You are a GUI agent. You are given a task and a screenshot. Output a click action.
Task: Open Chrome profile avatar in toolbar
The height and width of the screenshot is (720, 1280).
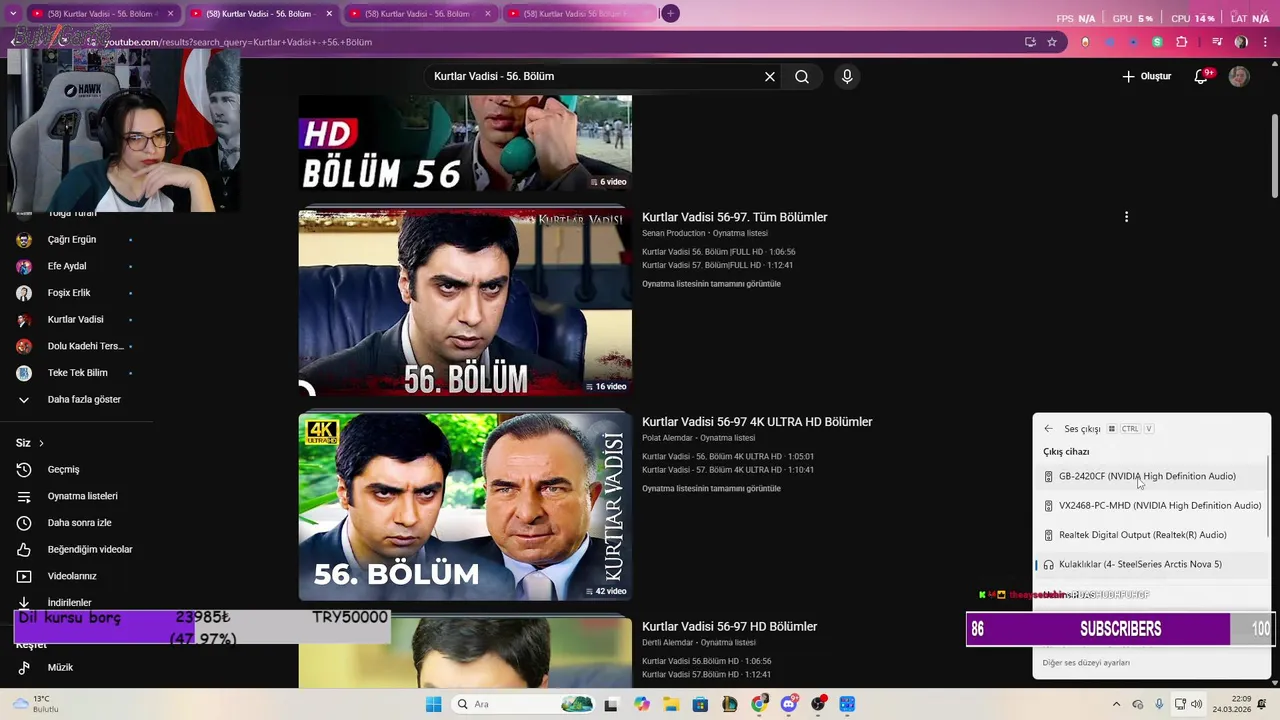[x=1241, y=42]
